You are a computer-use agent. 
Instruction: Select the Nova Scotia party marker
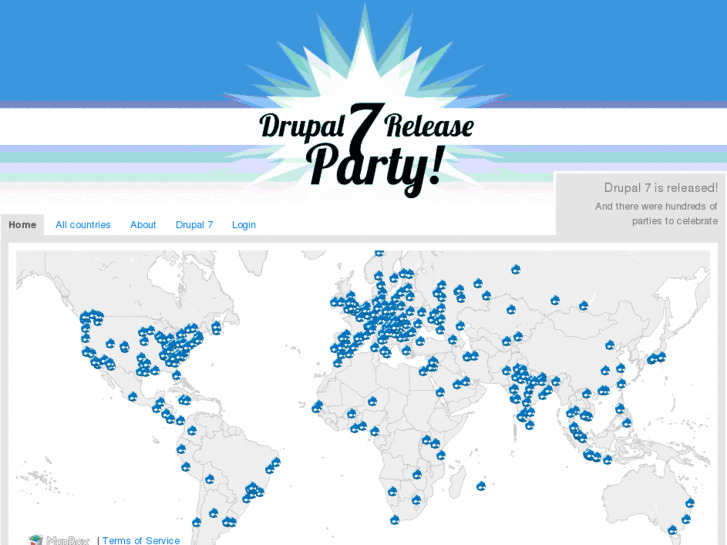(x=216, y=328)
